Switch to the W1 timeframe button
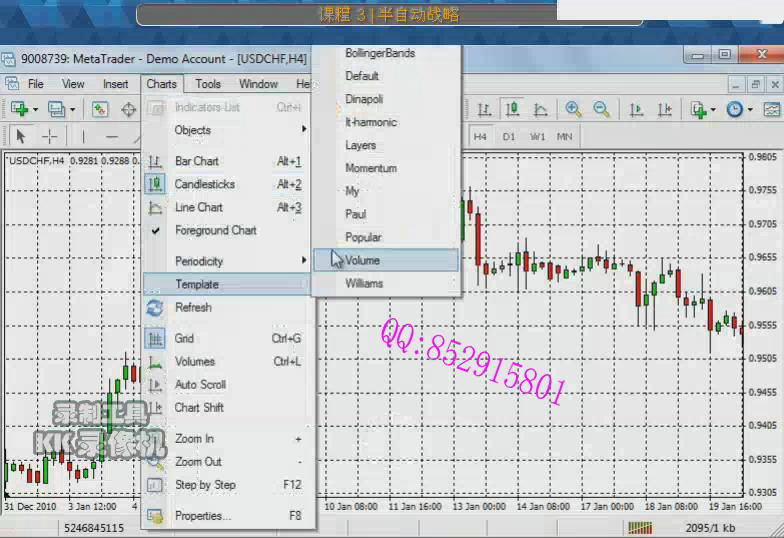The image size is (784, 538). pos(537,136)
